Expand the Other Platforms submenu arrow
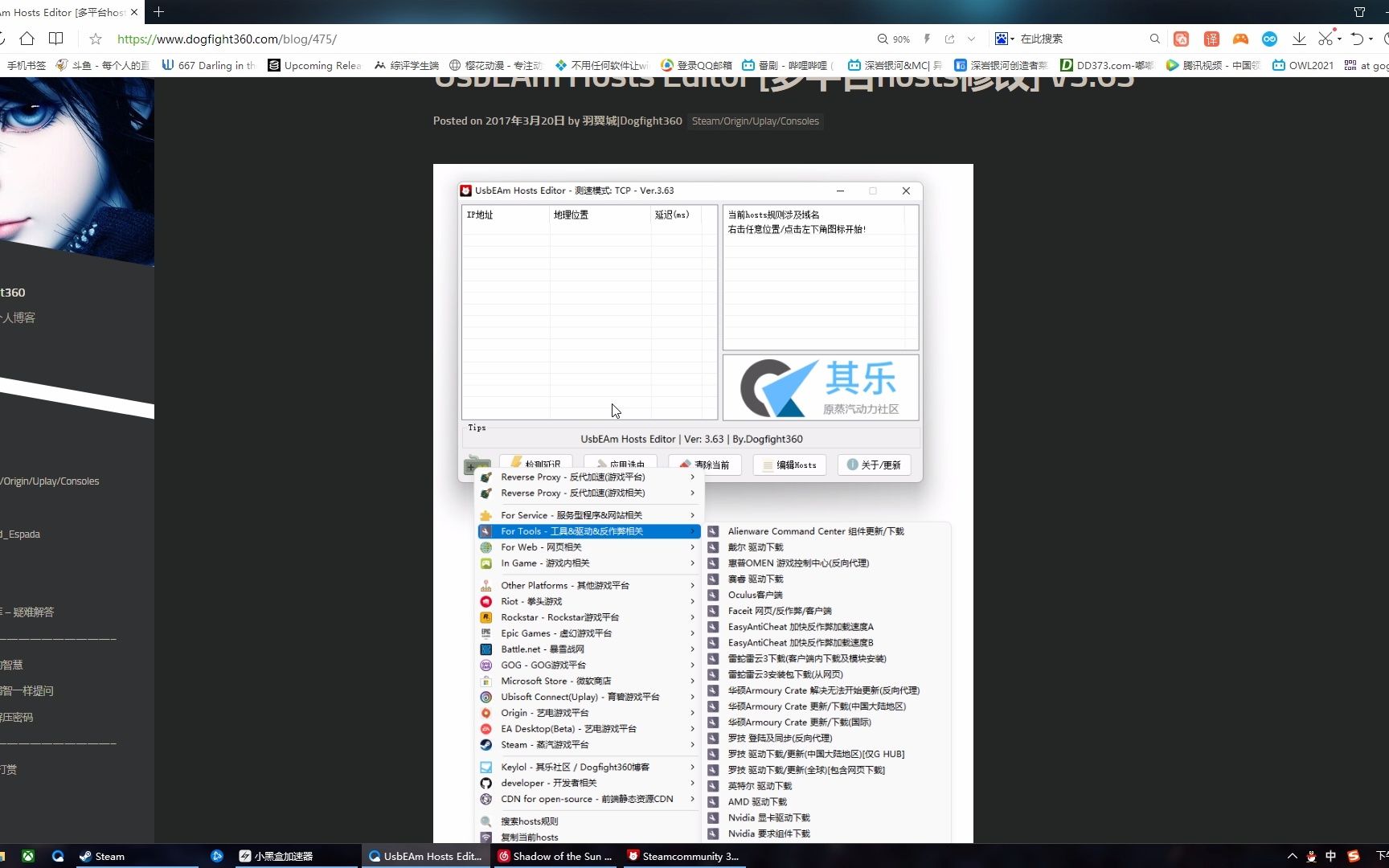The image size is (1389, 868). click(x=692, y=586)
